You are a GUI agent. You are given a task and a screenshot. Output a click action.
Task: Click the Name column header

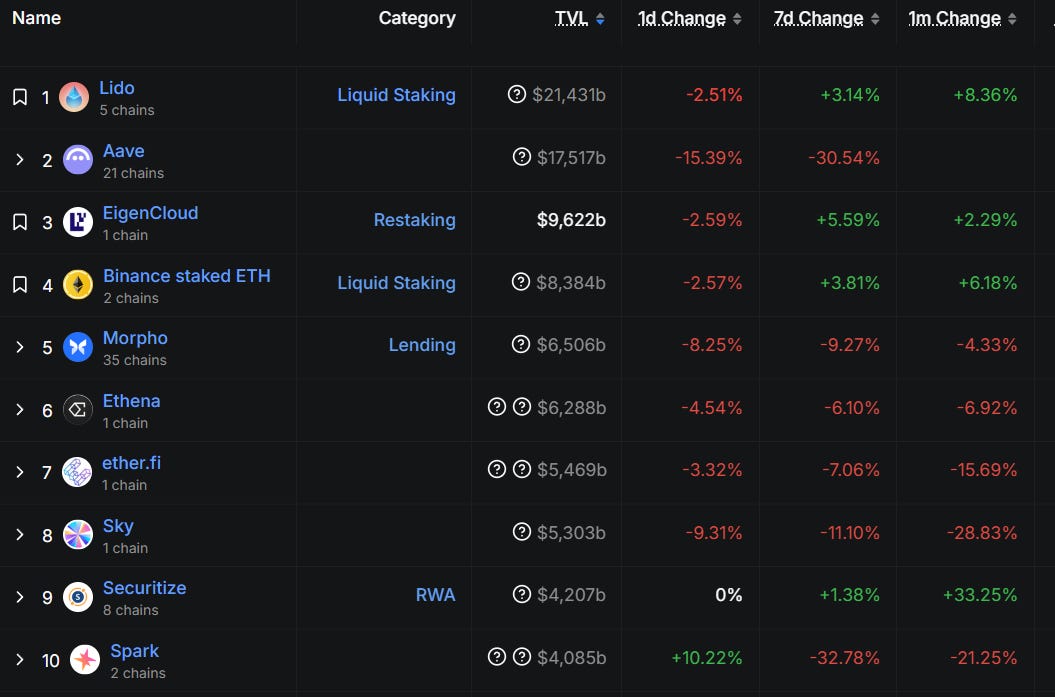[x=36, y=18]
